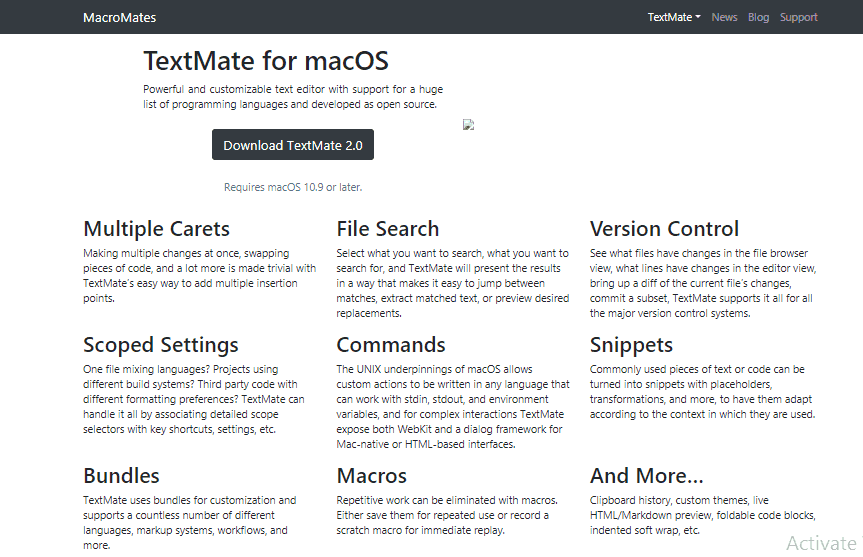The height and width of the screenshot is (557, 863).
Task: Click the paragraph beginning 'See what files have changes'
Action: (x=703, y=283)
